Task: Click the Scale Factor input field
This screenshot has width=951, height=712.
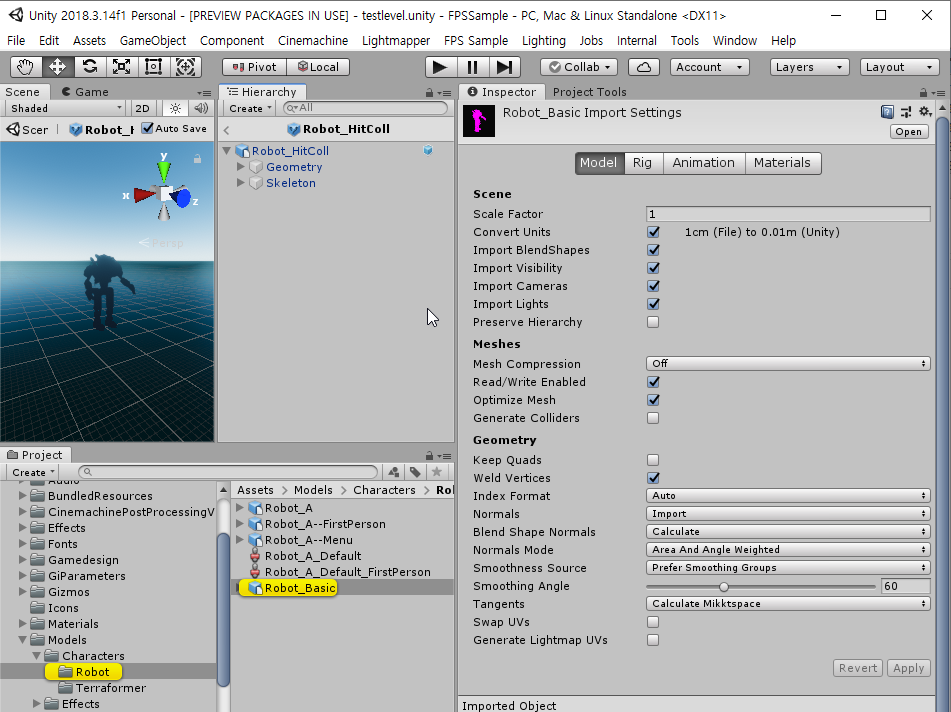Action: pyautogui.click(x=788, y=214)
